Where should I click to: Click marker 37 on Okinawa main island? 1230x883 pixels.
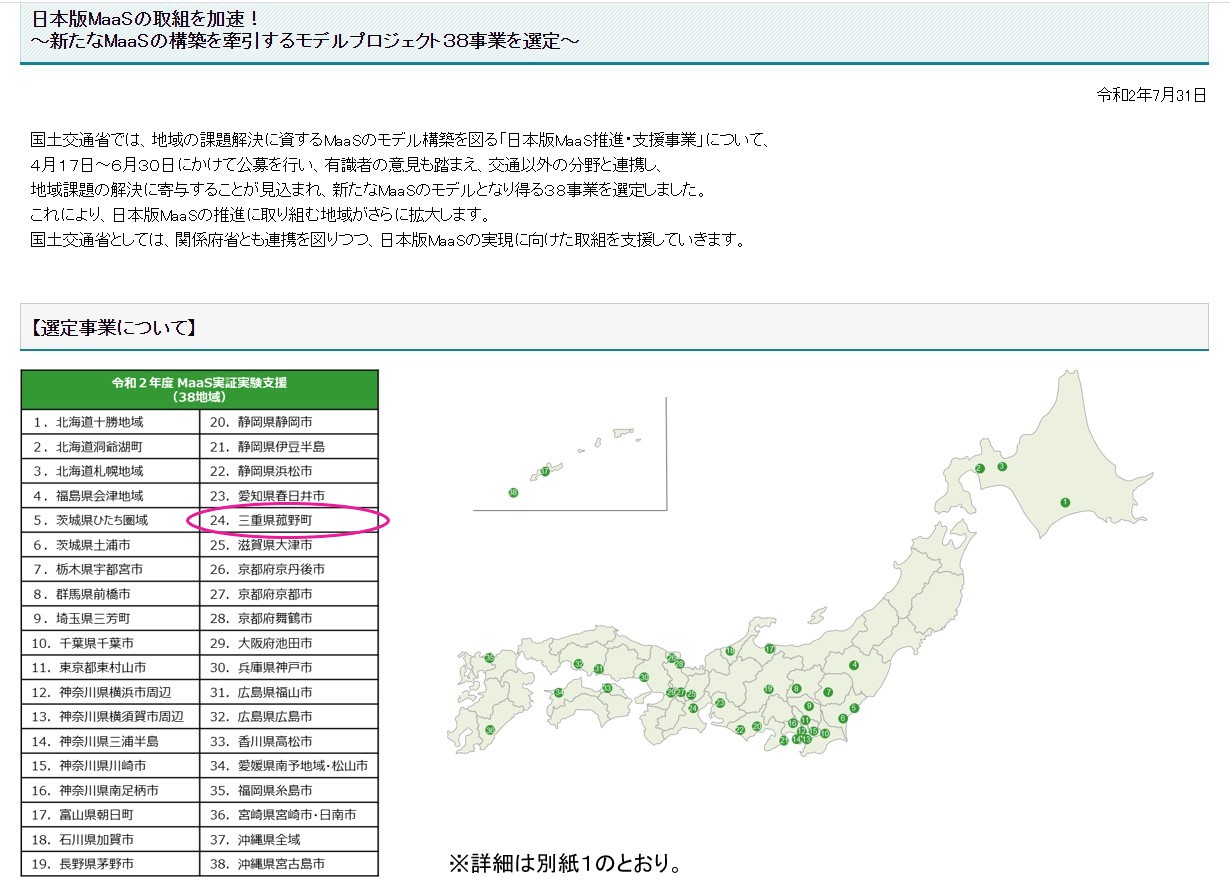(545, 472)
